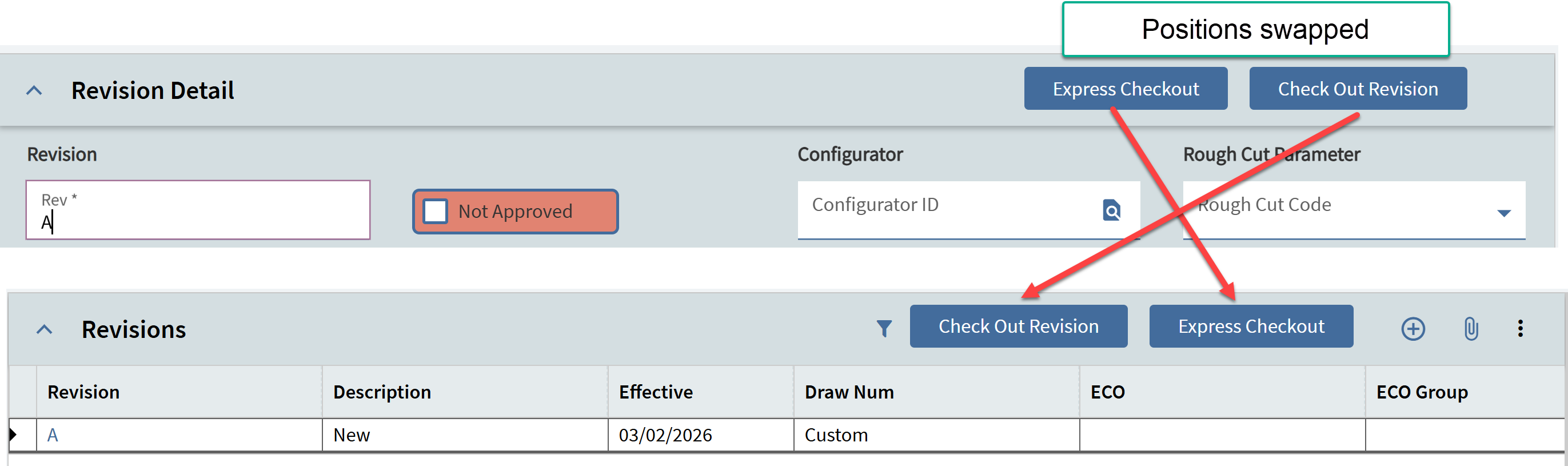Sort grid by Description column header

click(x=382, y=392)
